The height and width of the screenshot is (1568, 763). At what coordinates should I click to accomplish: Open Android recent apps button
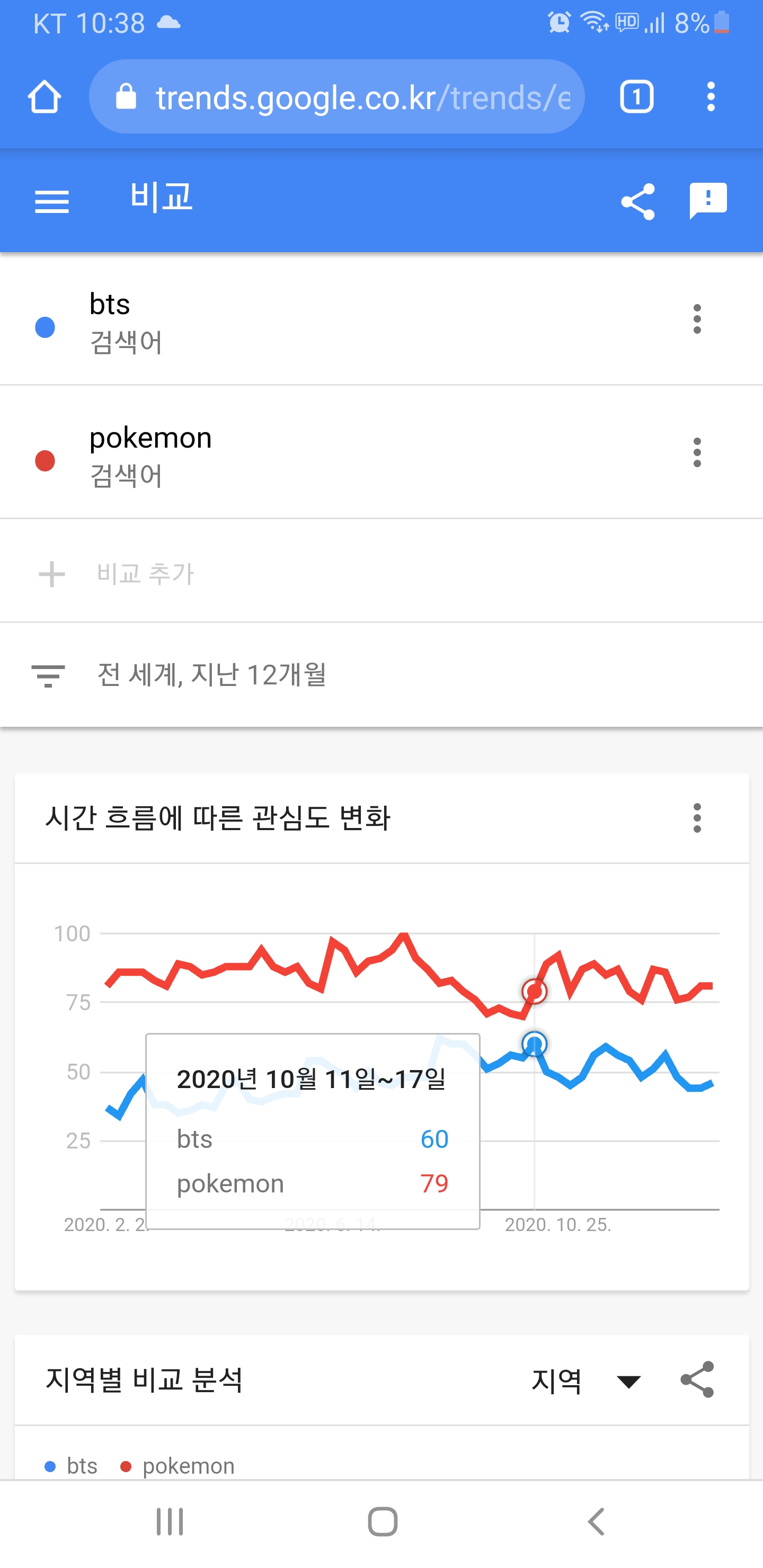pos(170,1522)
